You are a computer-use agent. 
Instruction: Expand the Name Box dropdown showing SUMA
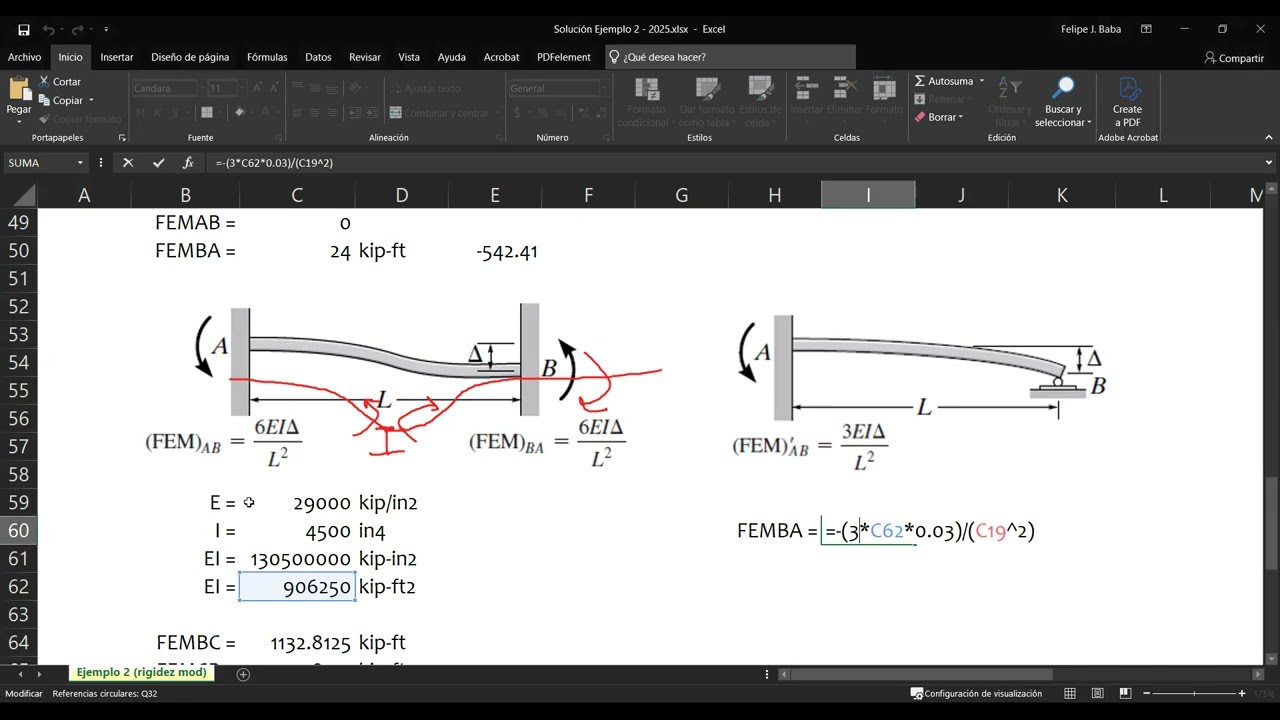pos(80,163)
